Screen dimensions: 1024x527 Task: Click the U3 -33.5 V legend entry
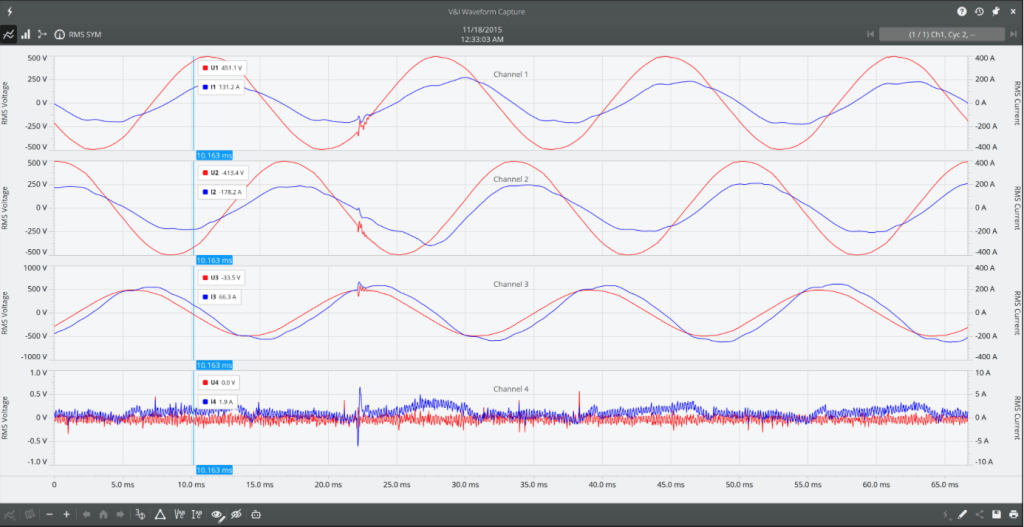tap(221, 278)
